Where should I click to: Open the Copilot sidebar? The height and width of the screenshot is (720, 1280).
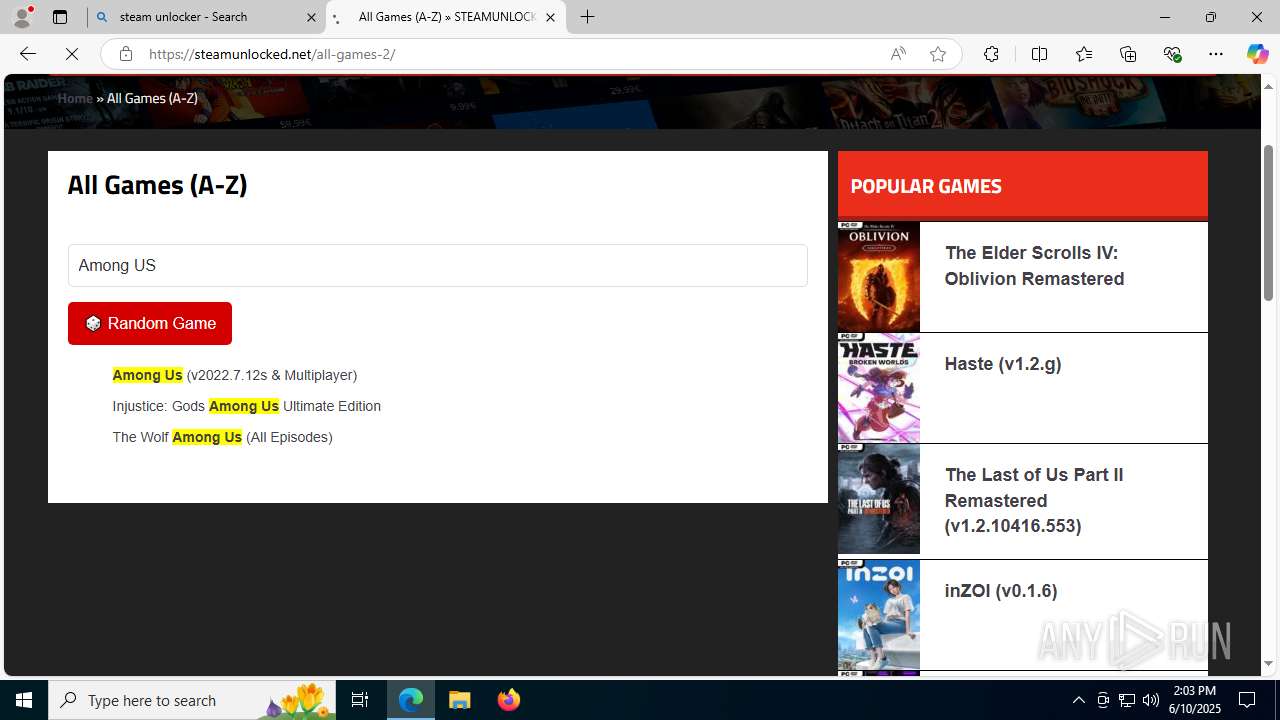pos(1257,54)
